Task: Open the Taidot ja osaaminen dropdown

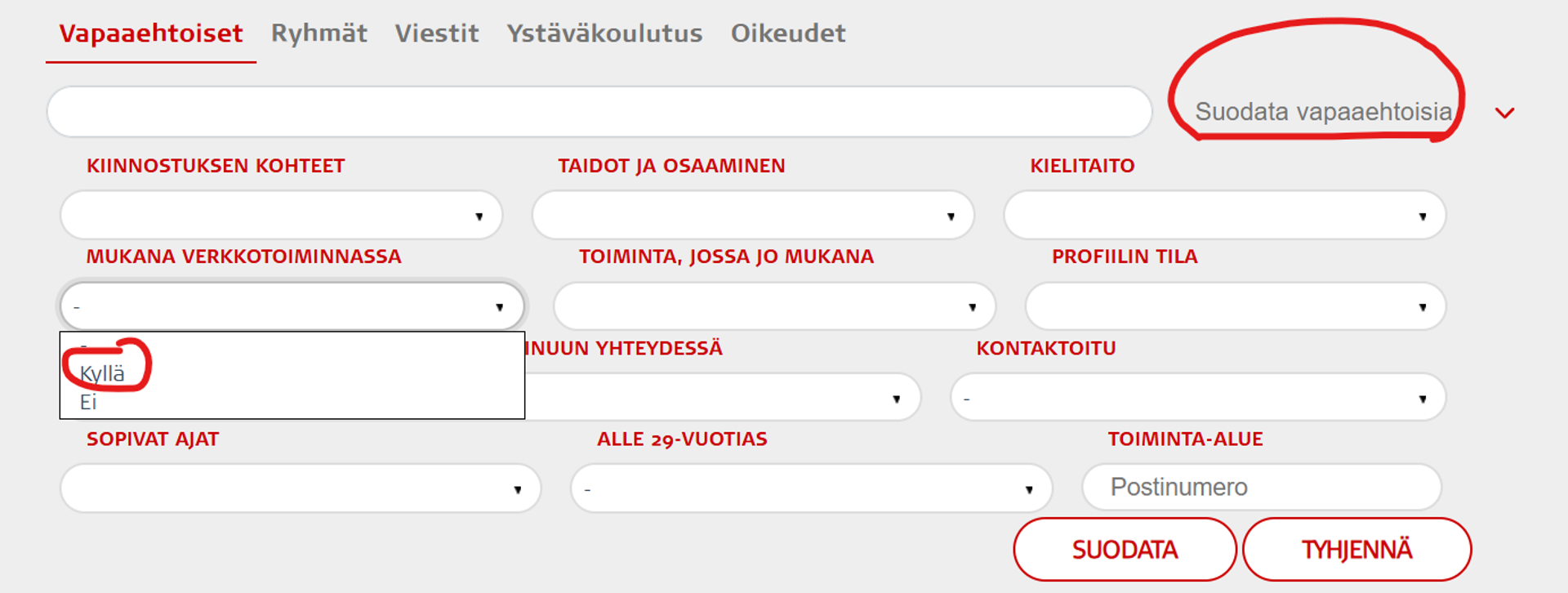Action: (x=752, y=216)
